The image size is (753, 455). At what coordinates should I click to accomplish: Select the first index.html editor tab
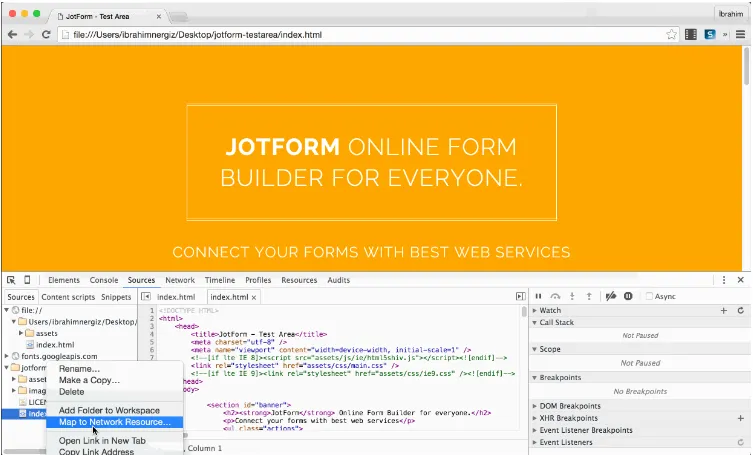(x=176, y=297)
